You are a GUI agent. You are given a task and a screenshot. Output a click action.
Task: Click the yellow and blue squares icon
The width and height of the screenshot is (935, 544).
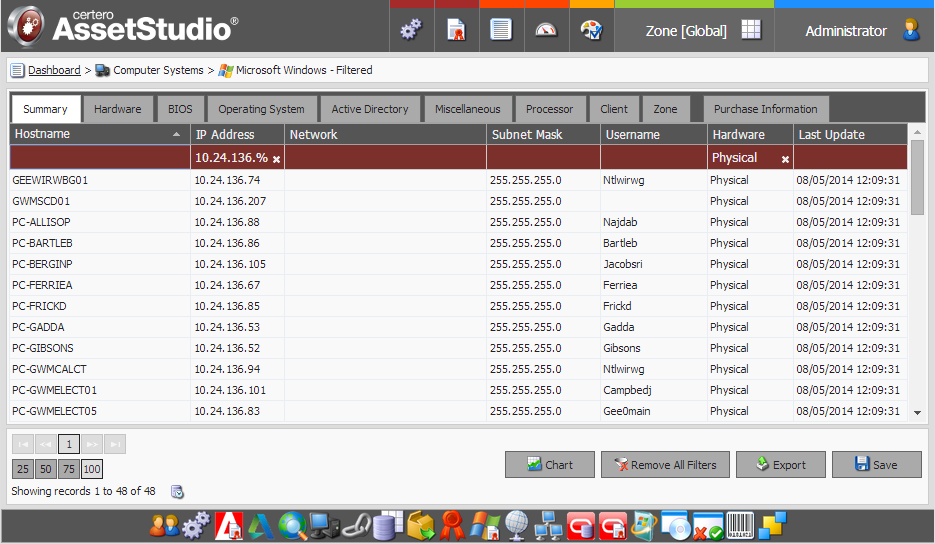tap(772, 525)
